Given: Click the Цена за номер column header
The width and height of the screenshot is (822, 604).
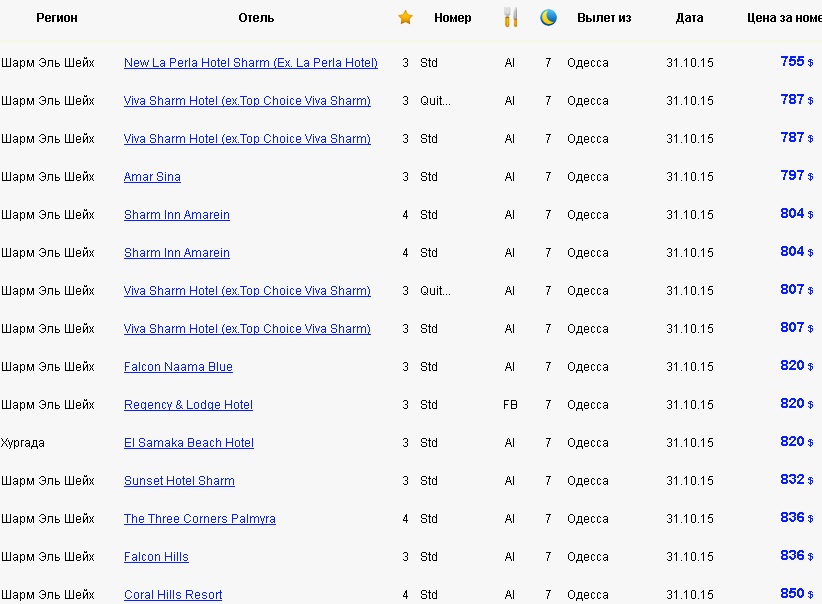Looking at the screenshot, I should (x=784, y=18).
